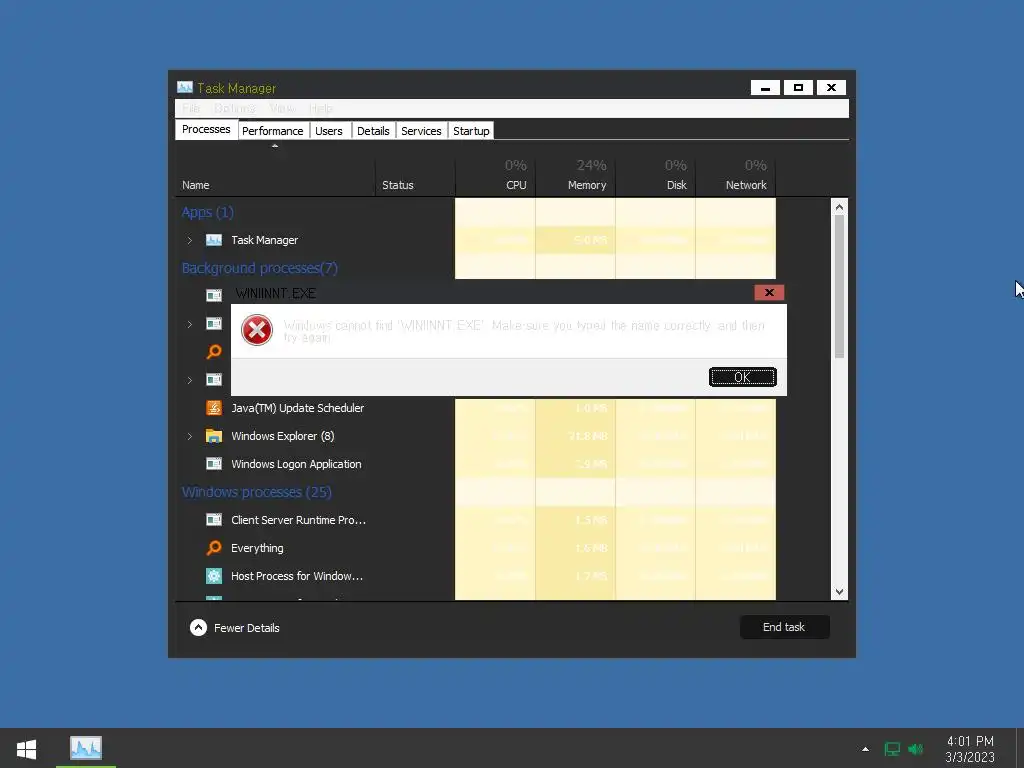The width and height of the screenshot is (1024, 768).
Task: Select the Java(TM) Update Scheduler process
Action: [x=475, y=408]
